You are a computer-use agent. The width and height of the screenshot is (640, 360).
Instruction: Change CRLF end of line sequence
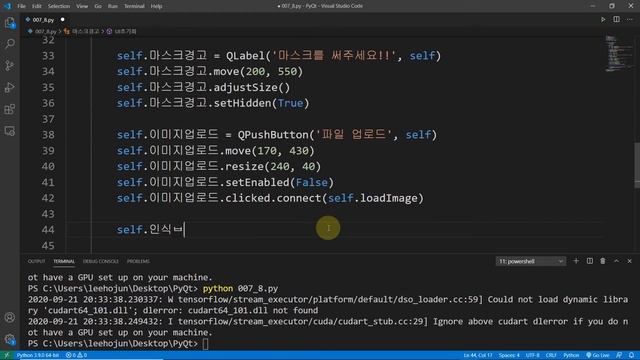click(551, 355)
